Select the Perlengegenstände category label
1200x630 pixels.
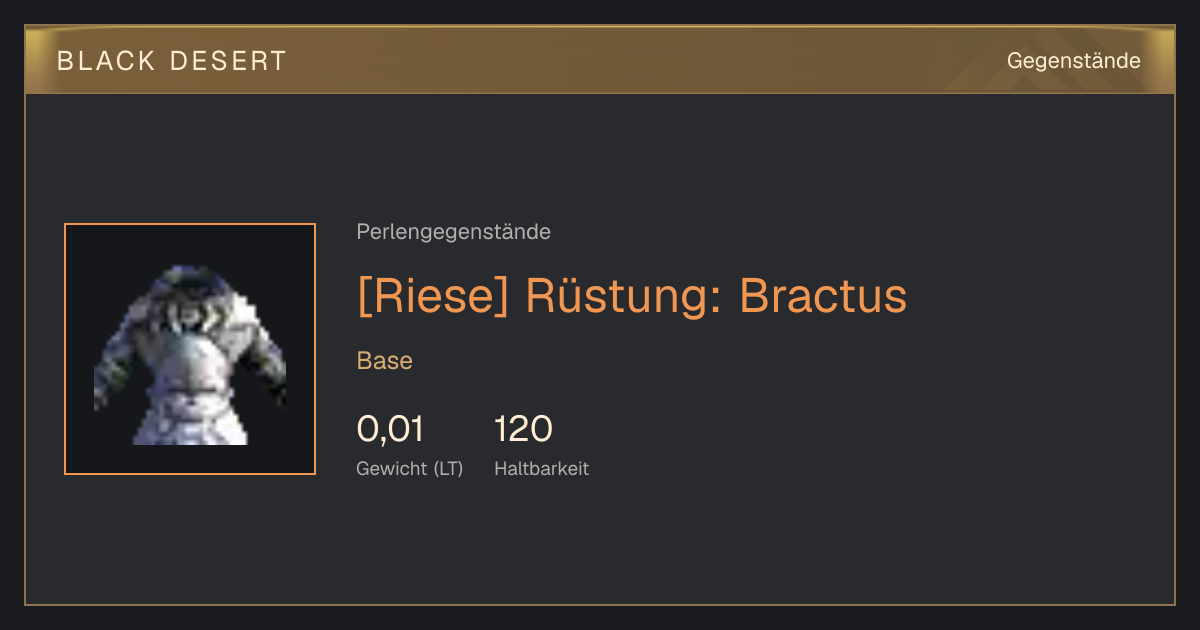click(453, 232)
